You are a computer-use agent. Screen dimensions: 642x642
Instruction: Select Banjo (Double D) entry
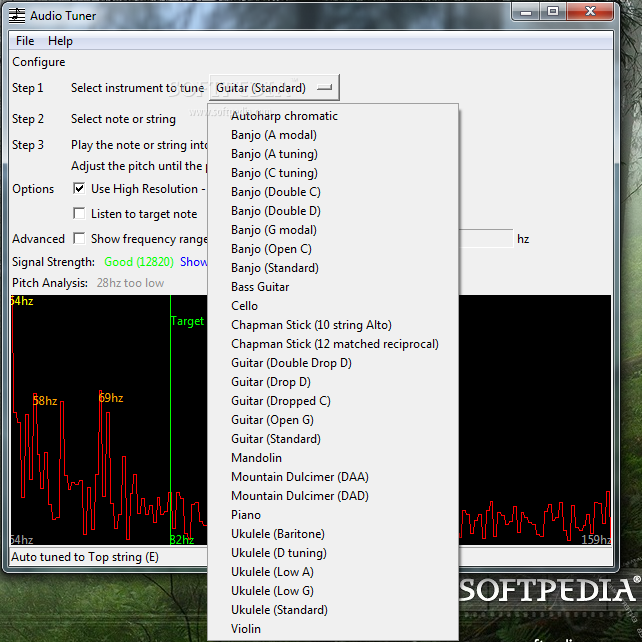coord(333,211)
